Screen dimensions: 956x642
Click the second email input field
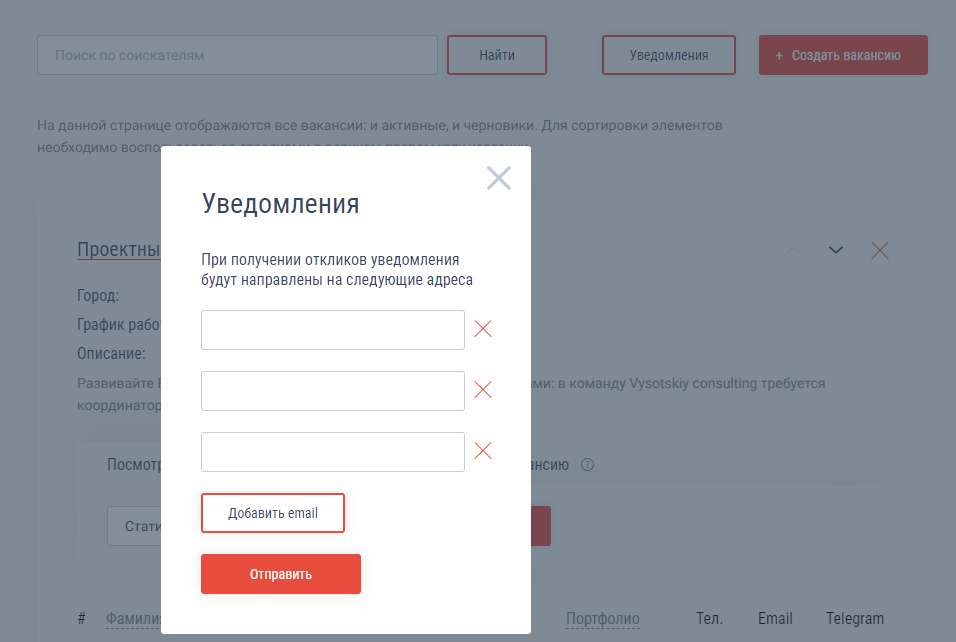pyautogui.click(x=332, y=391)
